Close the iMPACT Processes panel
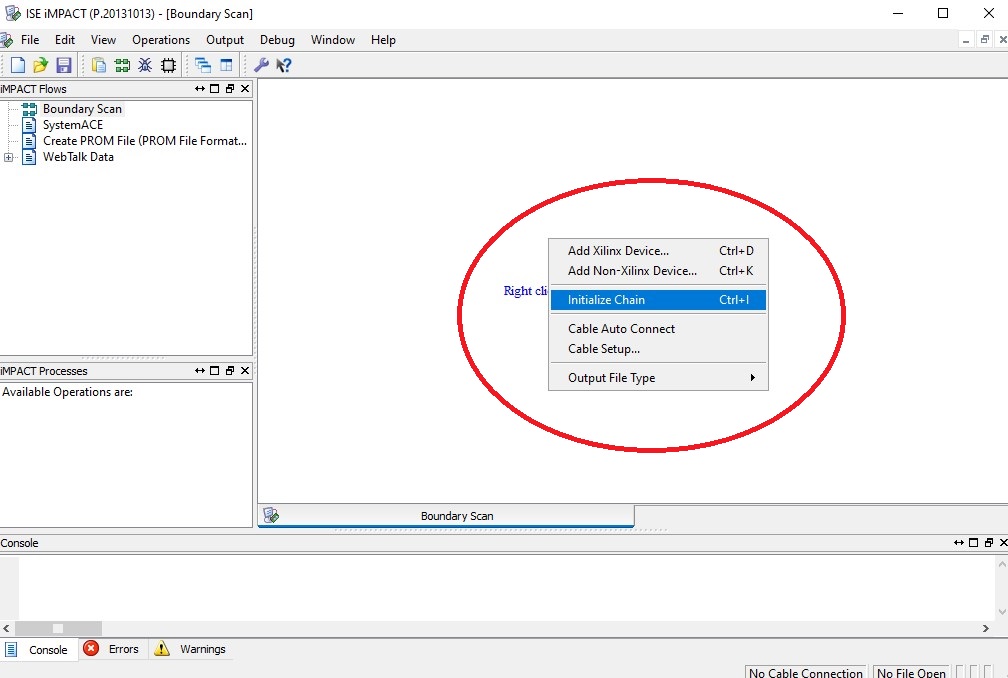 tap(245, 371)
